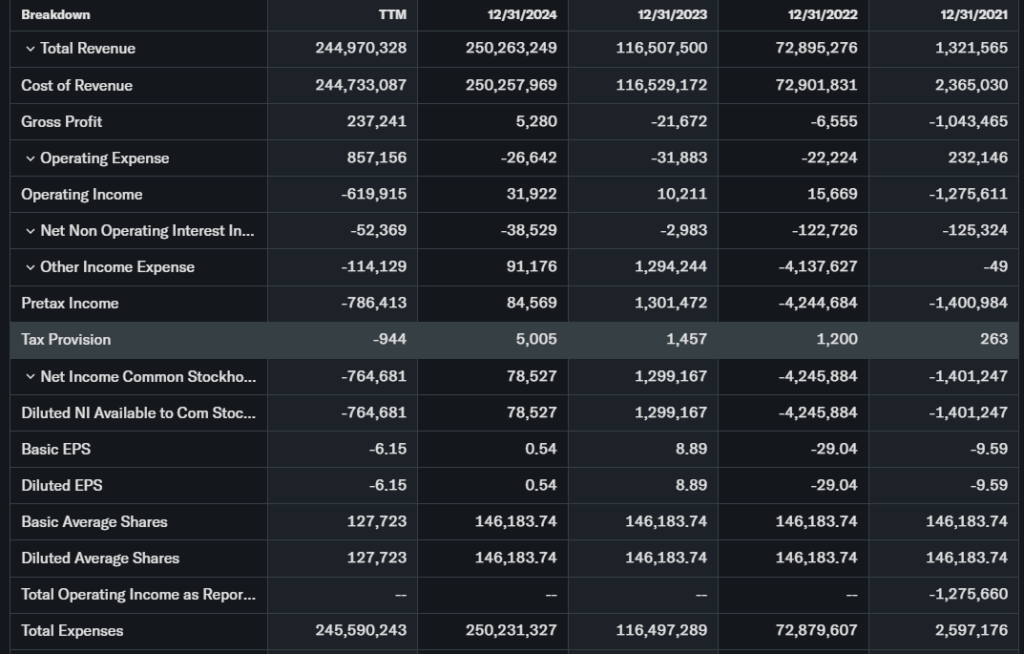Click the Basic Average Shares label

(x=94, y=522)
